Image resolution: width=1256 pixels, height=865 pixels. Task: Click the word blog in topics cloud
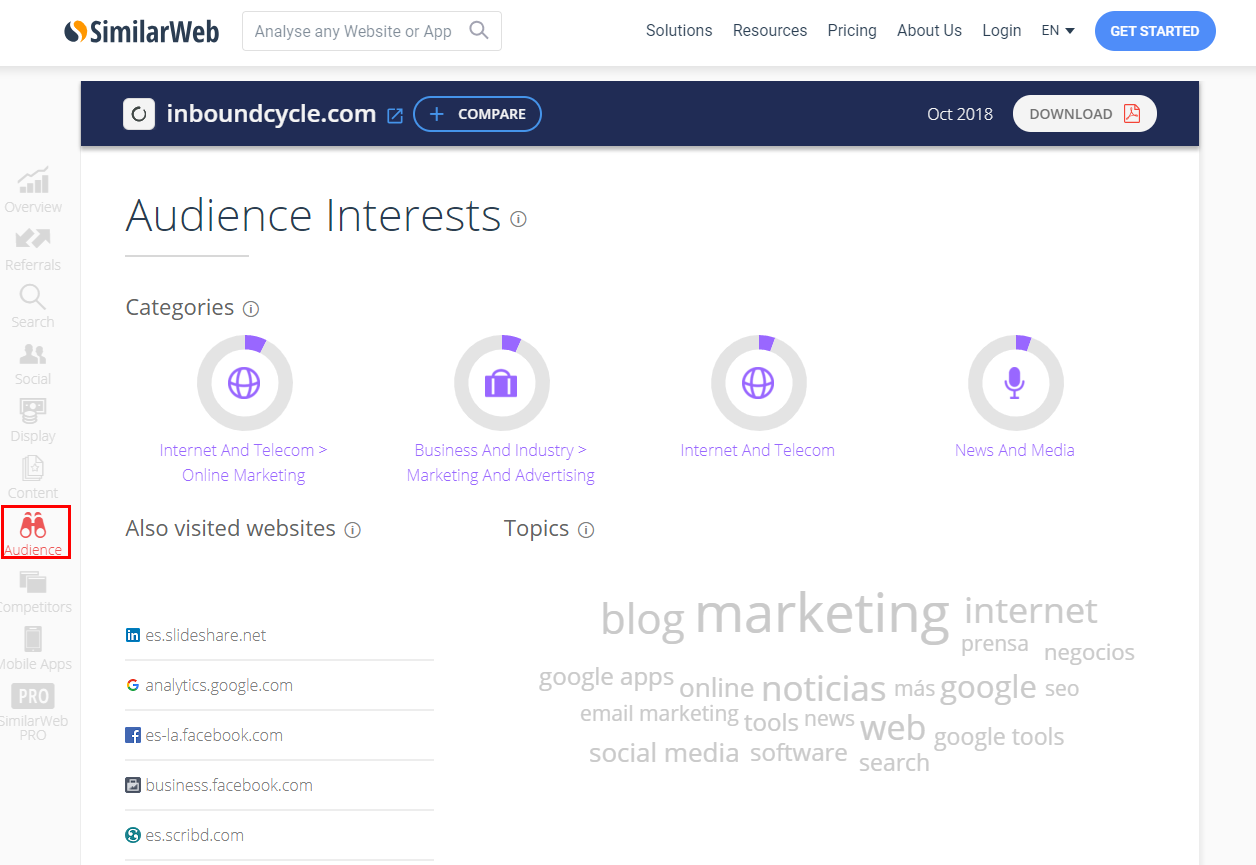[x=642, y=619]
